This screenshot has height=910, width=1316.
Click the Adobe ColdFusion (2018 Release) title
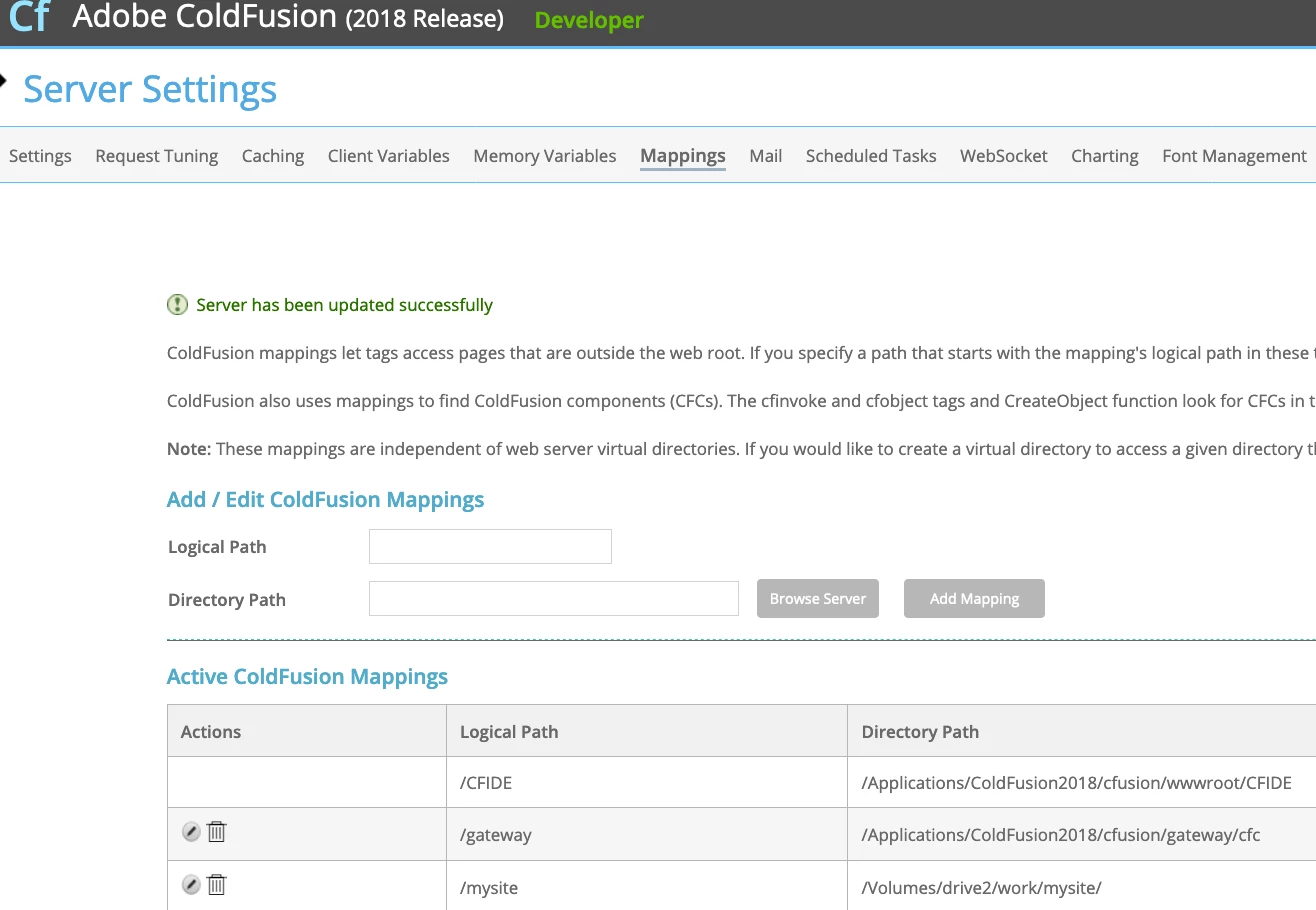[288, 18]
